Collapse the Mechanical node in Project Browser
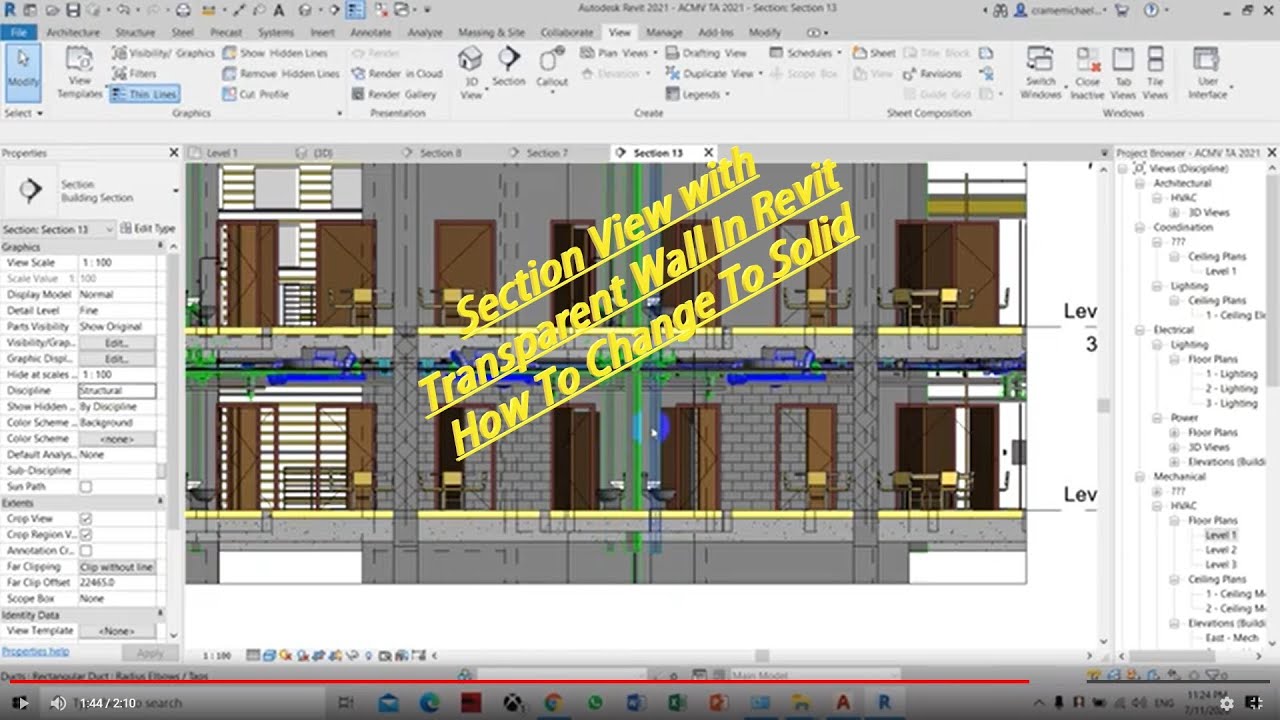Image resolution: width=1280 pixels, height=720 pixels. click(x=1140, y=477)
